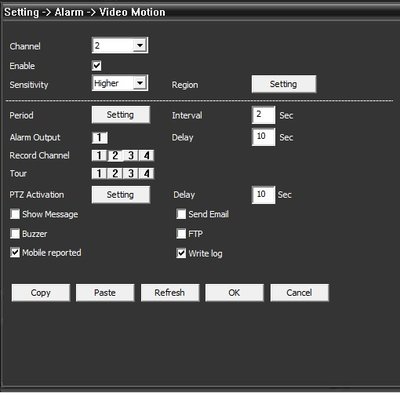The image size is (400, 393).
Task: Open the Period Setting button
Action: point(121,115)
